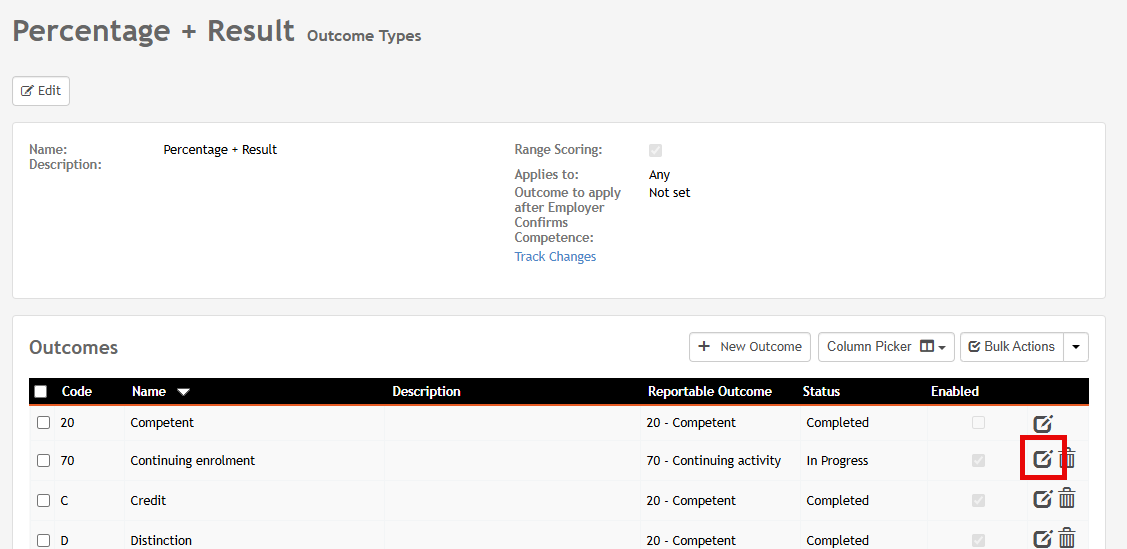Sort by Status column header
The image size is (1127, 549).
point(821,392)
